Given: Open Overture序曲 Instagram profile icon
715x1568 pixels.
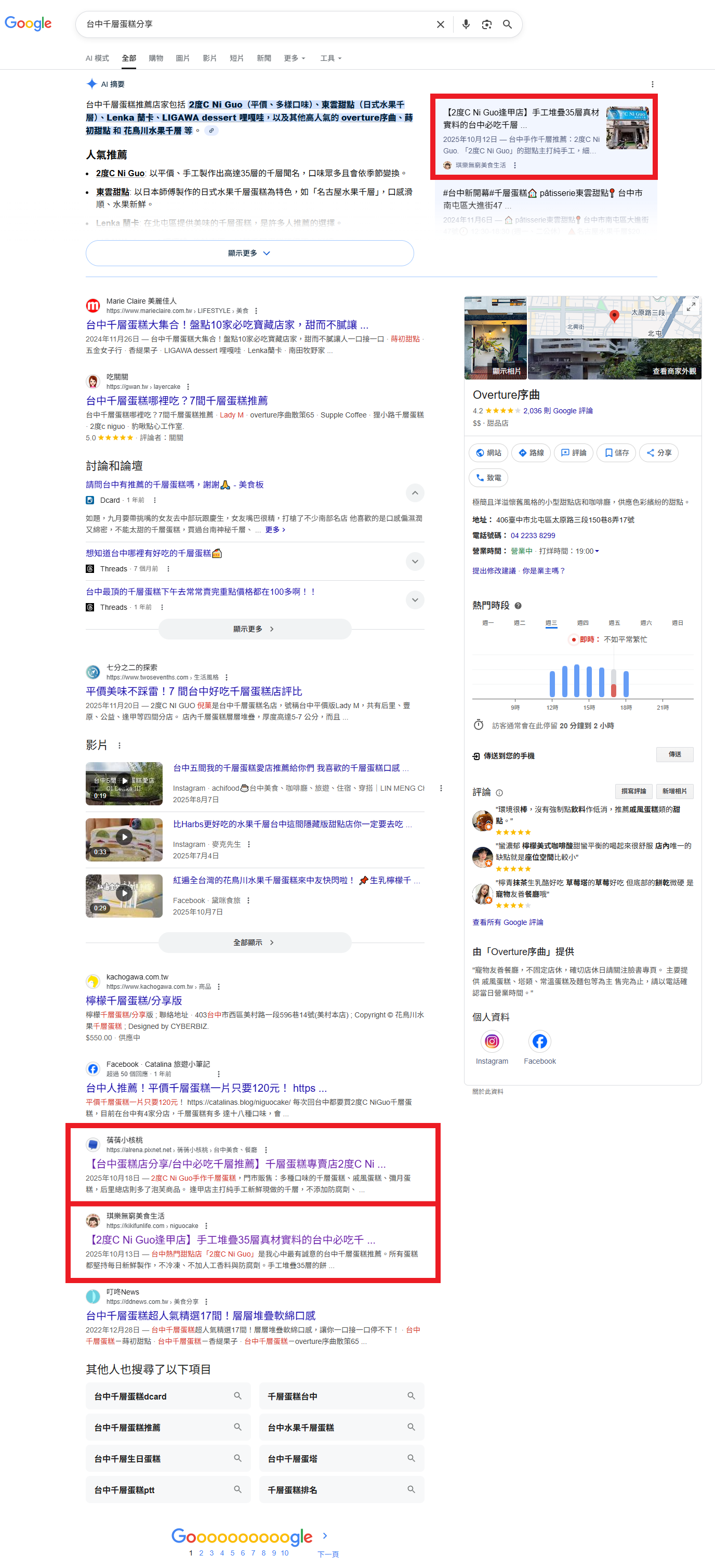Looking at the screenshot, I should (x=491, y=1041).
